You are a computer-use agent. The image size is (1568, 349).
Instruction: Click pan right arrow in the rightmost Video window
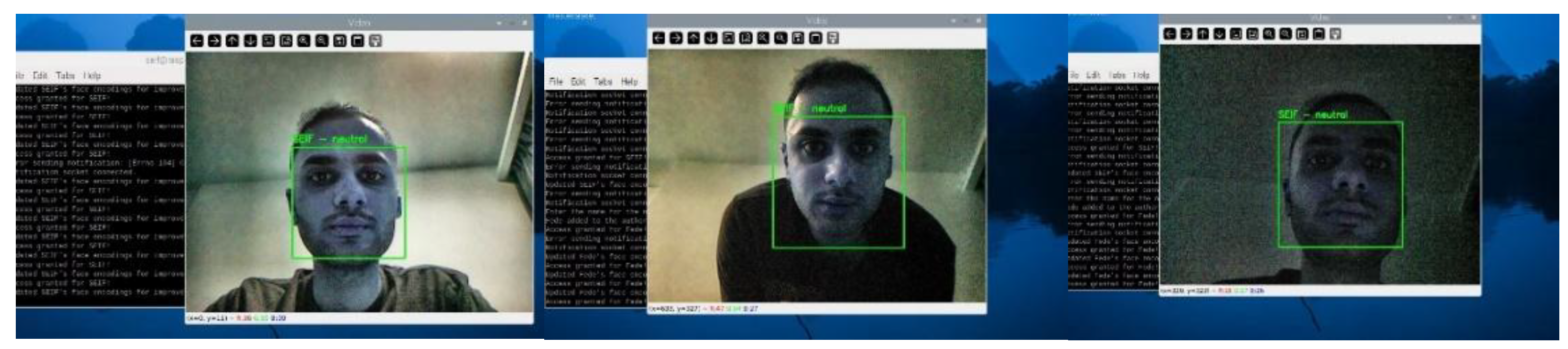pos(1186,34)
